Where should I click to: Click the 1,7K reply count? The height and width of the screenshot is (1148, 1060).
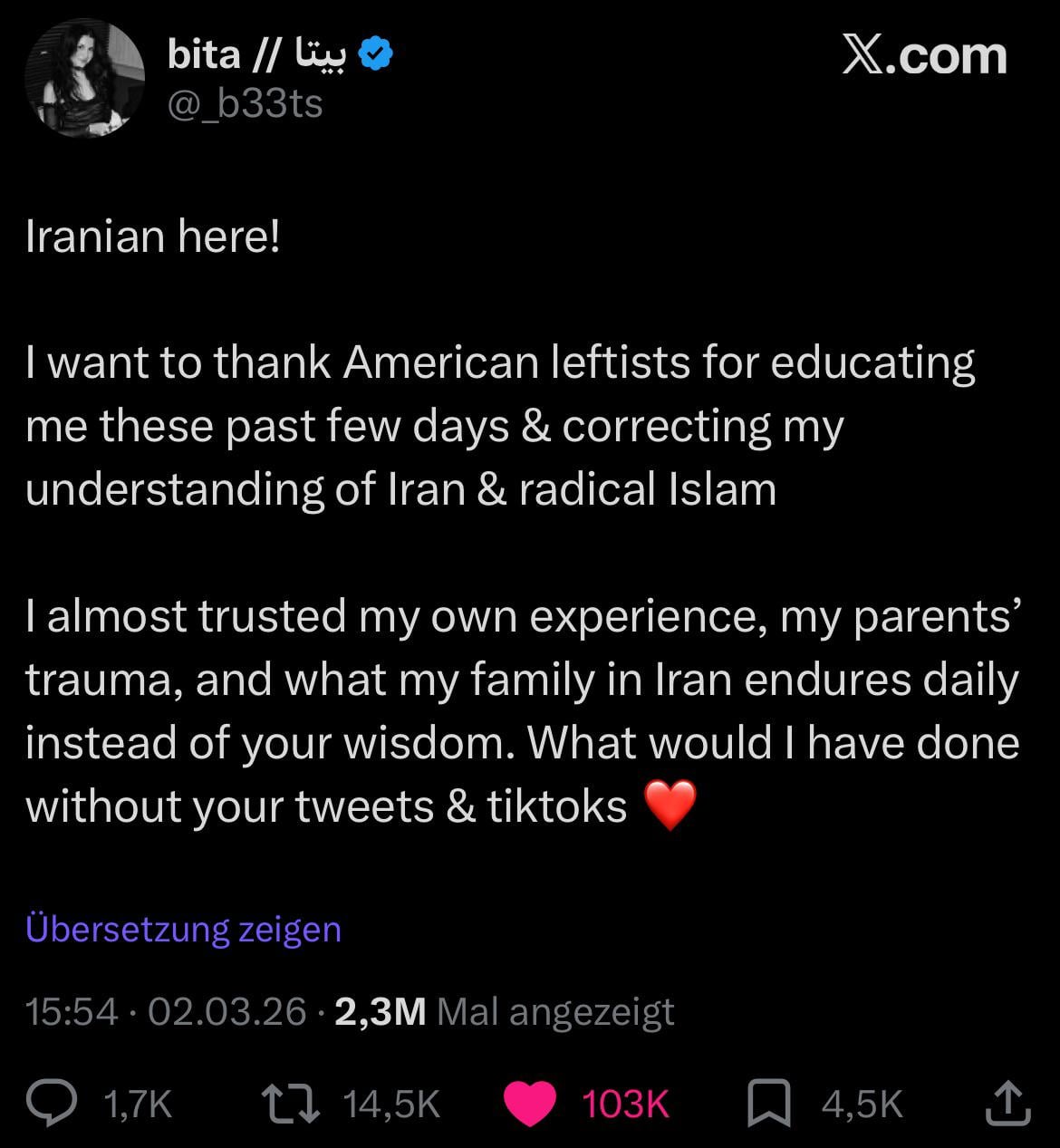(138, 1104)
